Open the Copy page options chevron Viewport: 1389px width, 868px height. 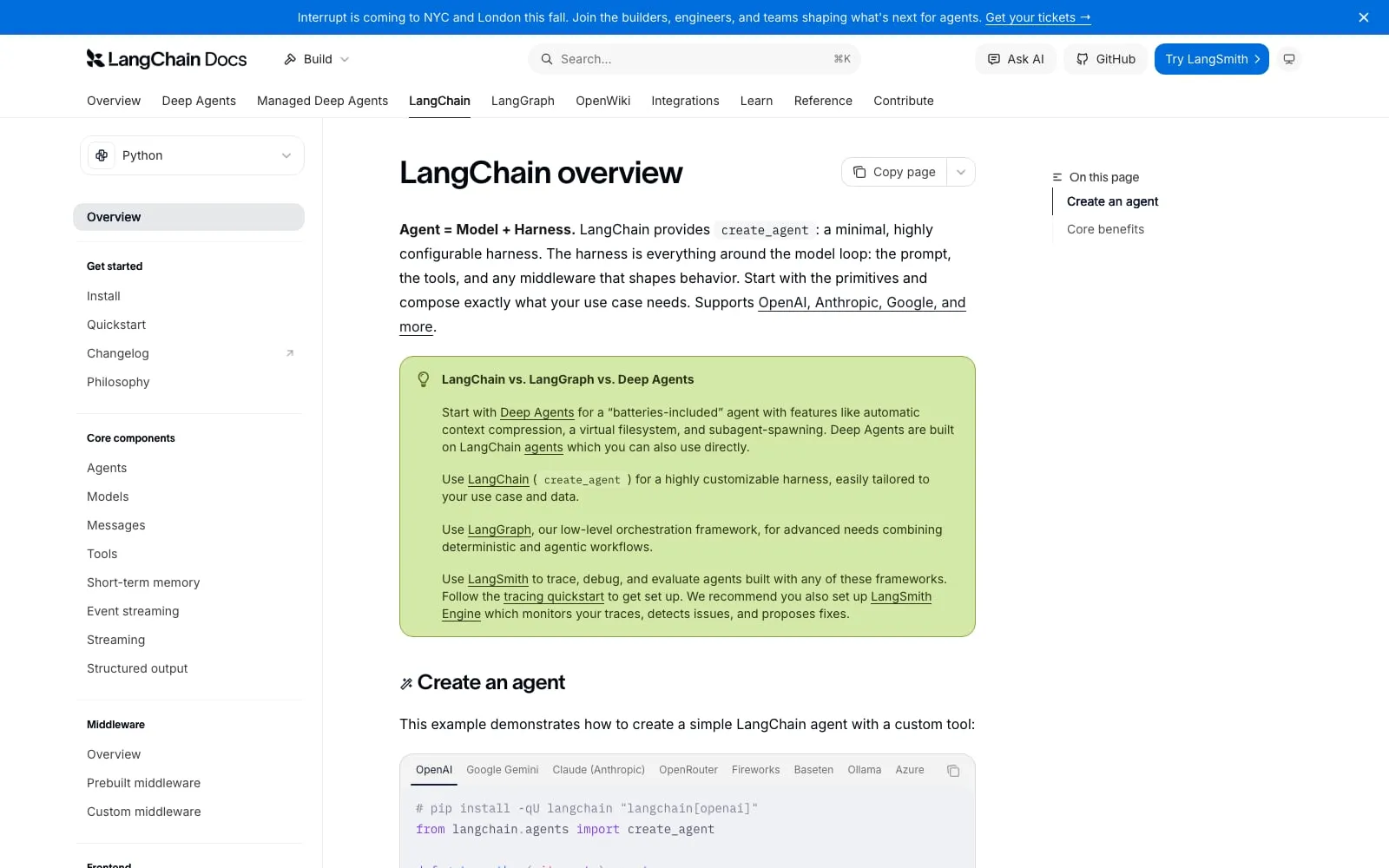coord(961,172)
